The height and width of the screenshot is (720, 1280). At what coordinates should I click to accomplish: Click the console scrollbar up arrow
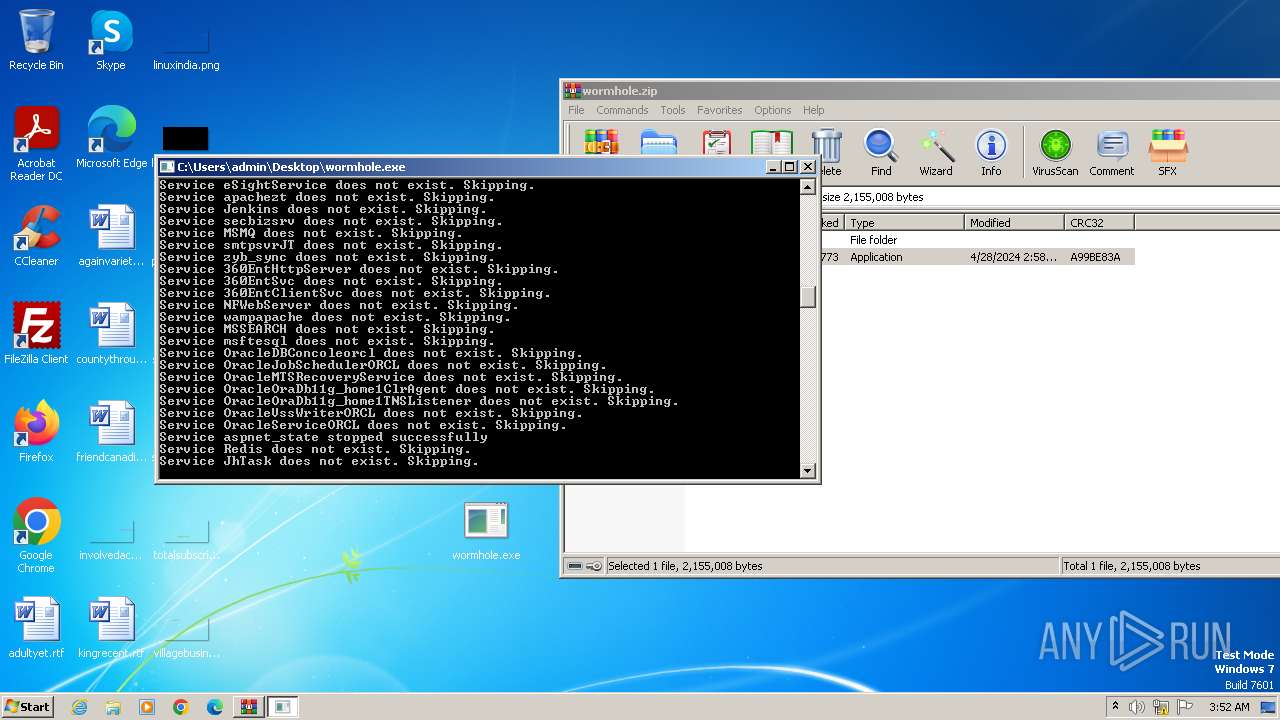pos(808,186)
